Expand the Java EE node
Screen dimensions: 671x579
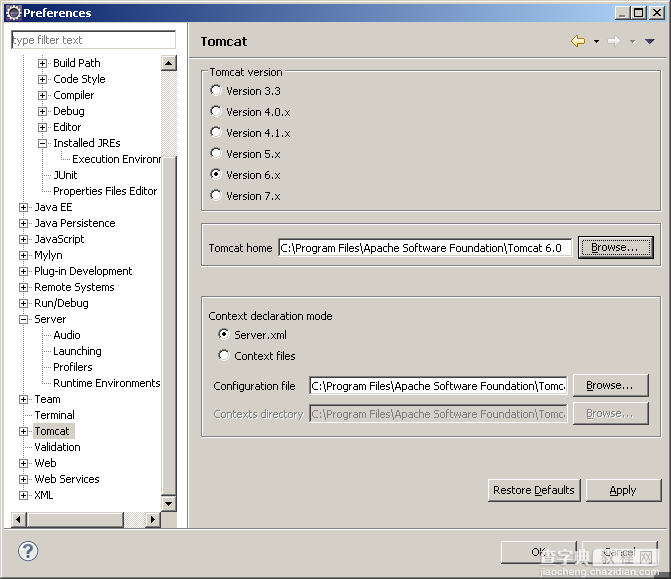(x=24, y=208)
